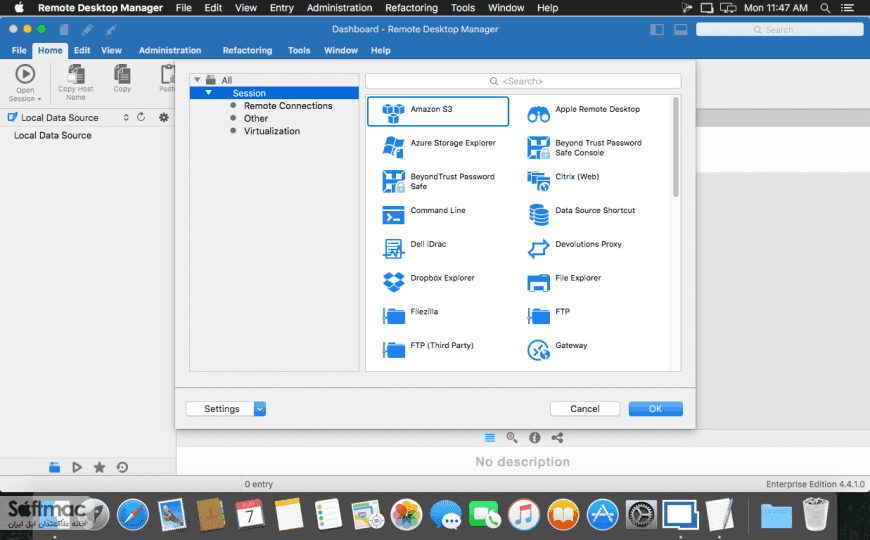Collapse the All tree node

(197, 80)
